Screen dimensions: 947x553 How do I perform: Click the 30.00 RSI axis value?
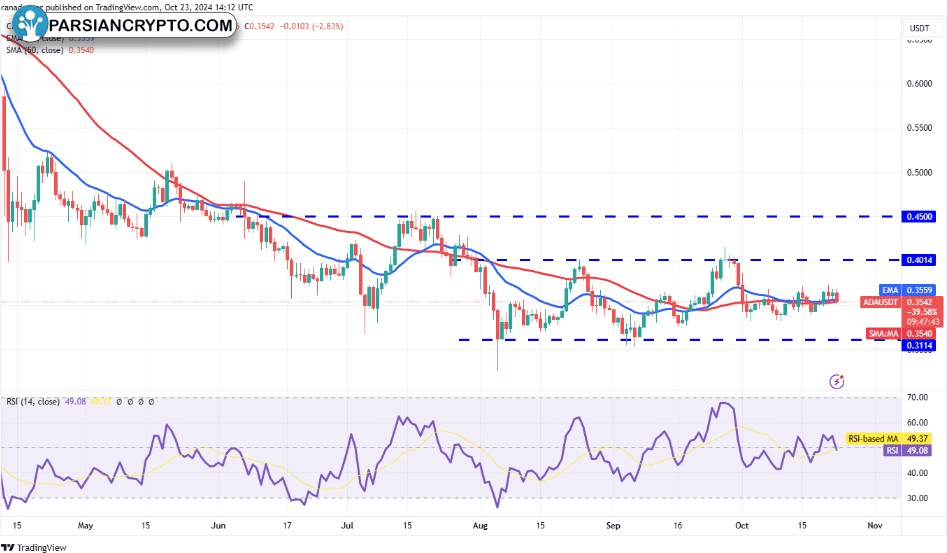(917, 498)
